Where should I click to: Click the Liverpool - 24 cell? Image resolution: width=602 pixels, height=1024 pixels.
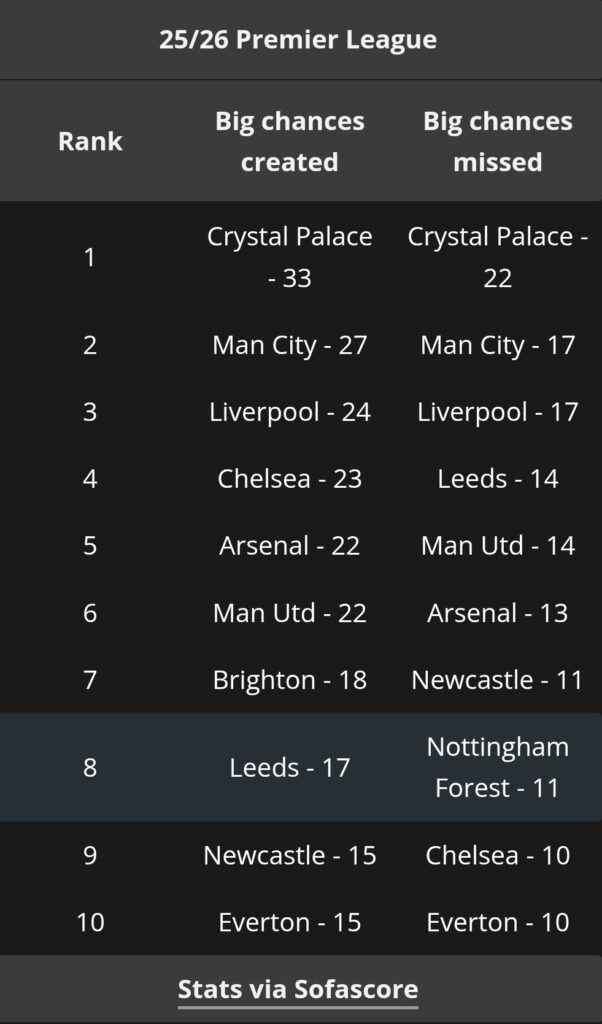point(290,412)
